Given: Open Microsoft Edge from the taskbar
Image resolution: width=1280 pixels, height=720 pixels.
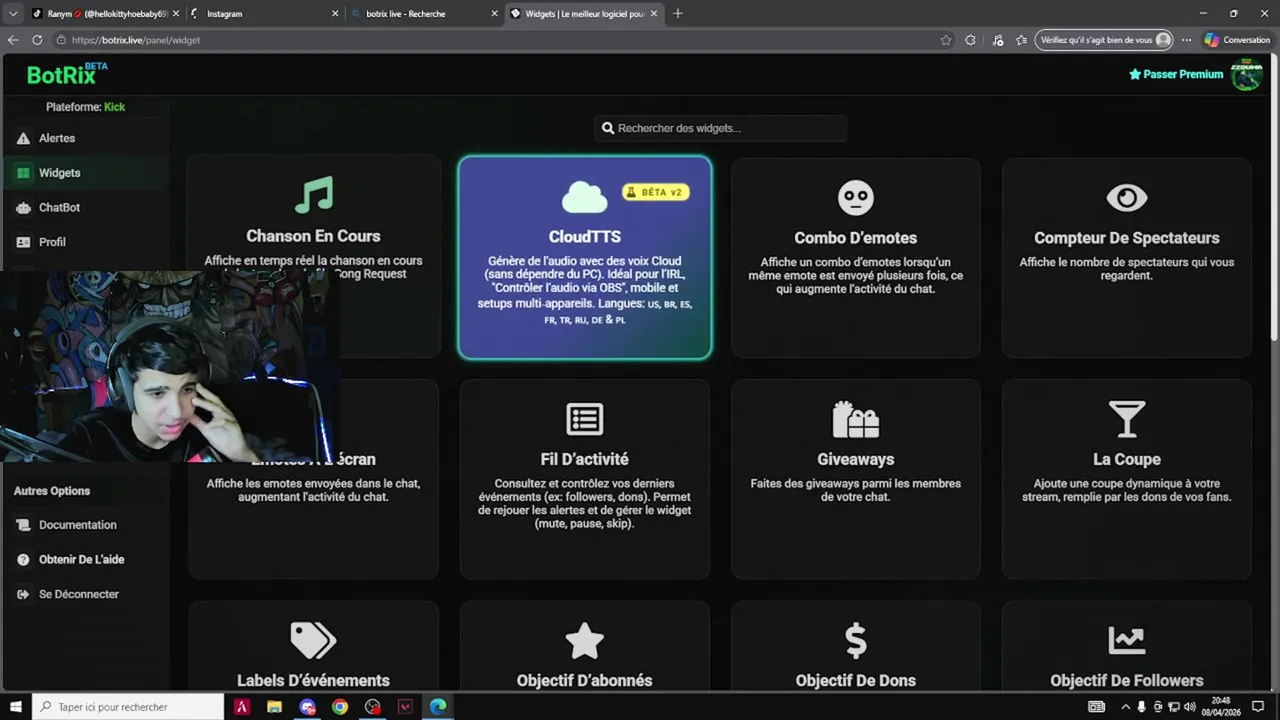Looking at the screenshot, I should tap(438, 707).
